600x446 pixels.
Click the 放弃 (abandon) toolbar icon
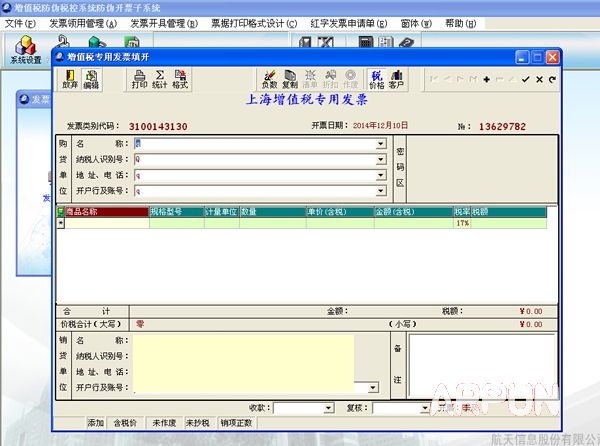[70, 79]
